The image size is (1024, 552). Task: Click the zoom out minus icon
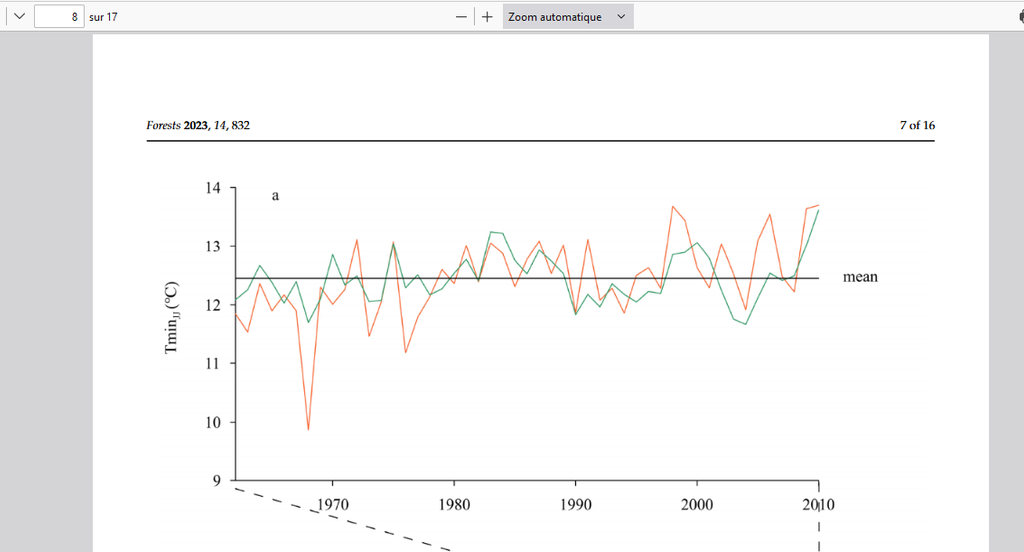pyautogui.click(x=461, y=17)
